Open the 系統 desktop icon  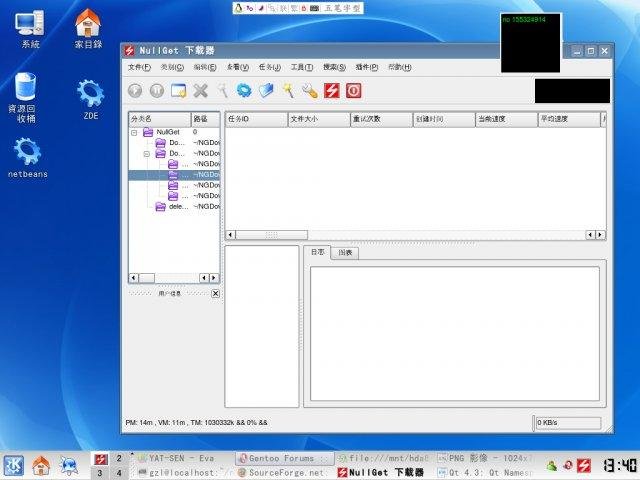pyautogui.click(x=30, y=29)
